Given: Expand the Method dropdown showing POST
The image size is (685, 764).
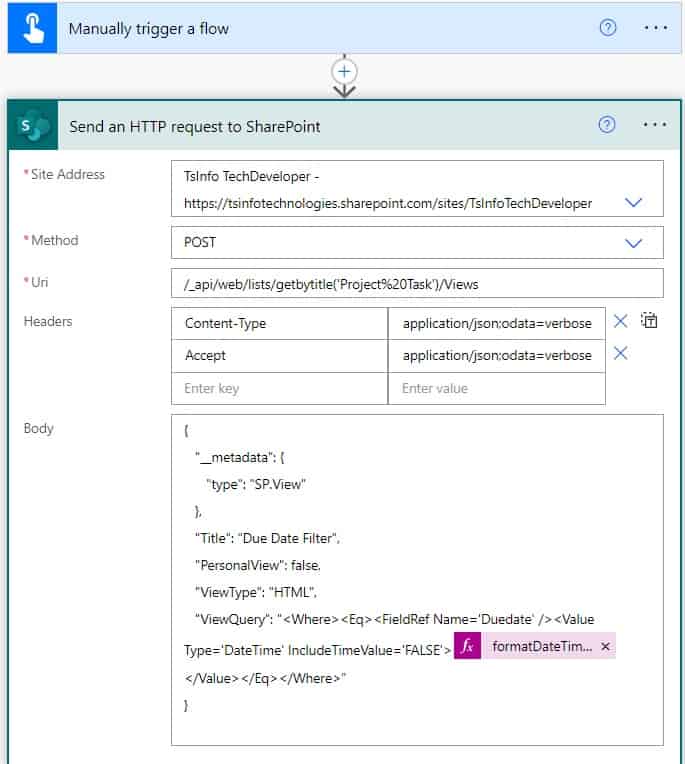Looking at the screenshot, I should (633, 243).
